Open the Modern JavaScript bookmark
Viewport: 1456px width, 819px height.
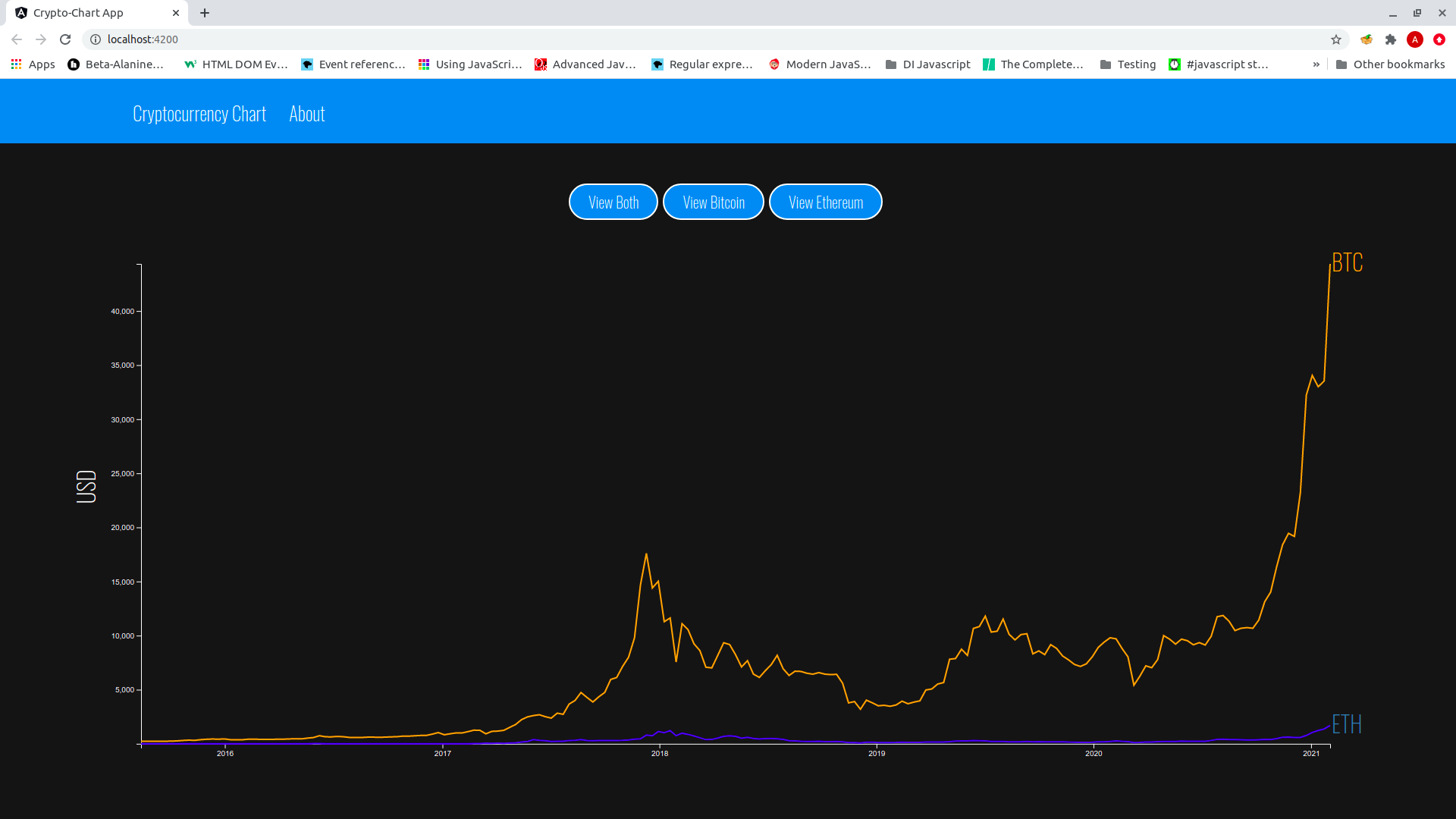(821, 64)
